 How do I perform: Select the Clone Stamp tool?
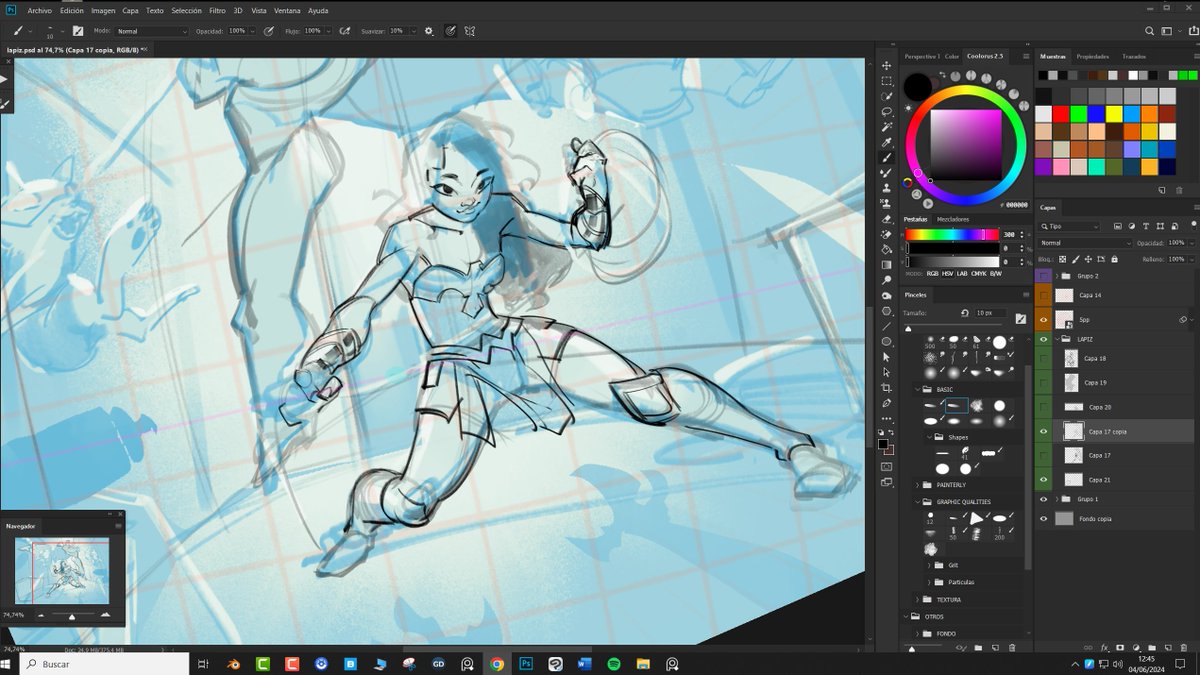(x=886, y=188)
